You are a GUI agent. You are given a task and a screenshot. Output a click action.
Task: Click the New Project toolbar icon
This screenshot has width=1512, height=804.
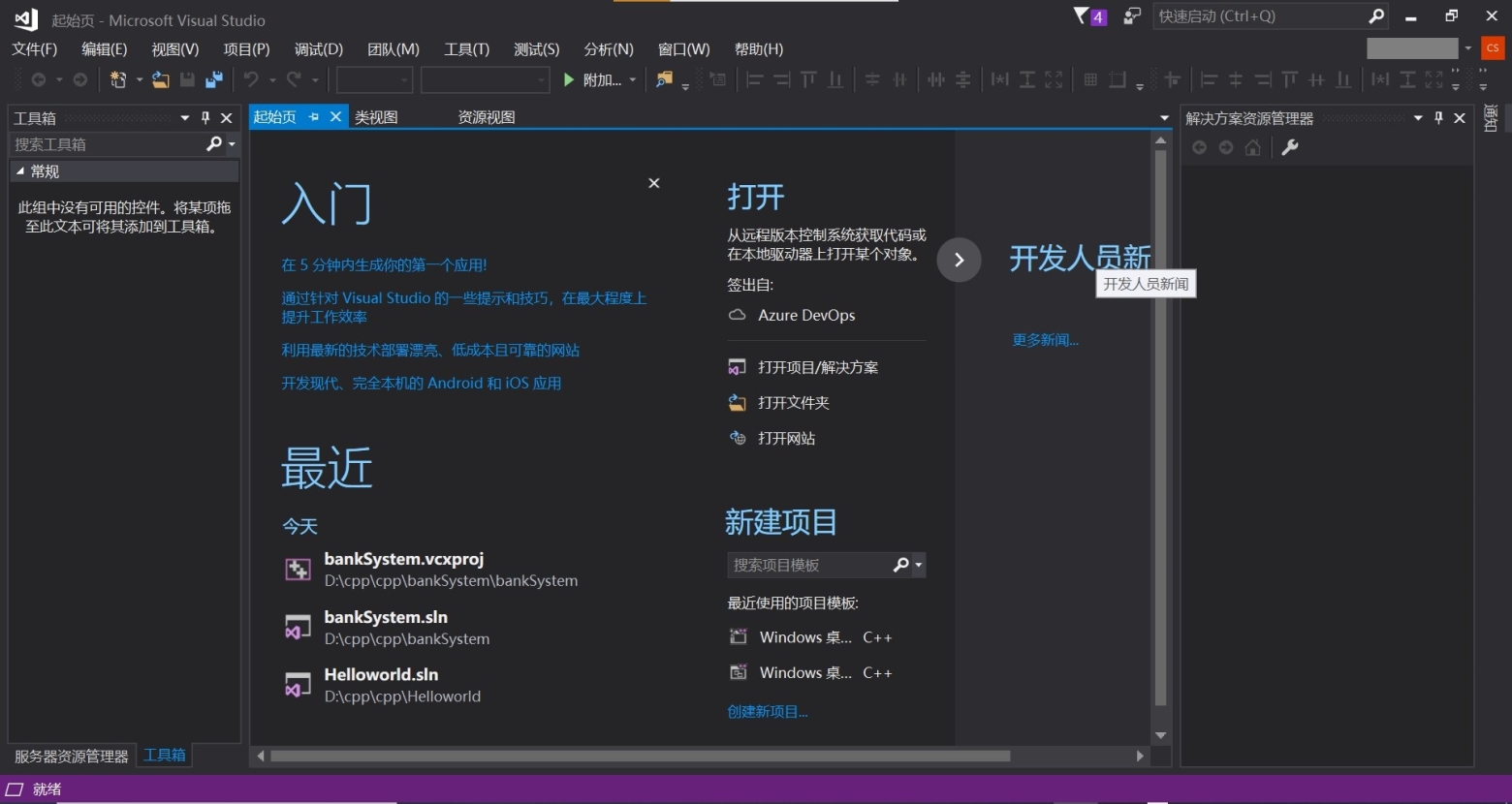118,79
